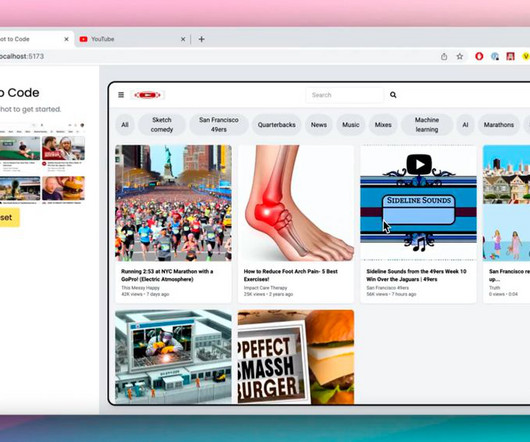Screen dimensions: 530x442
Task: Open the red Opera extension icon
Action: pyautogui.click(x=479, y=56)
